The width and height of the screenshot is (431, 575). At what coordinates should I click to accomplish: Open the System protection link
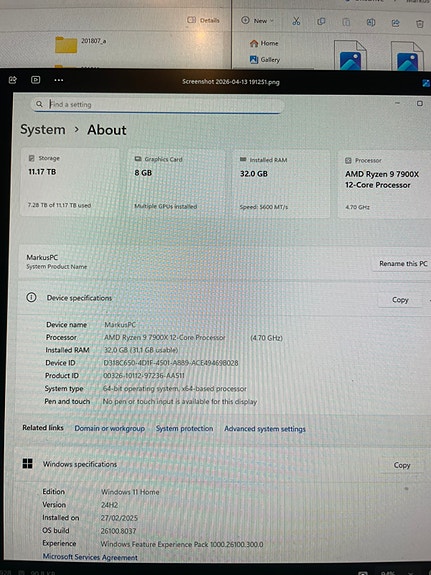184,428
